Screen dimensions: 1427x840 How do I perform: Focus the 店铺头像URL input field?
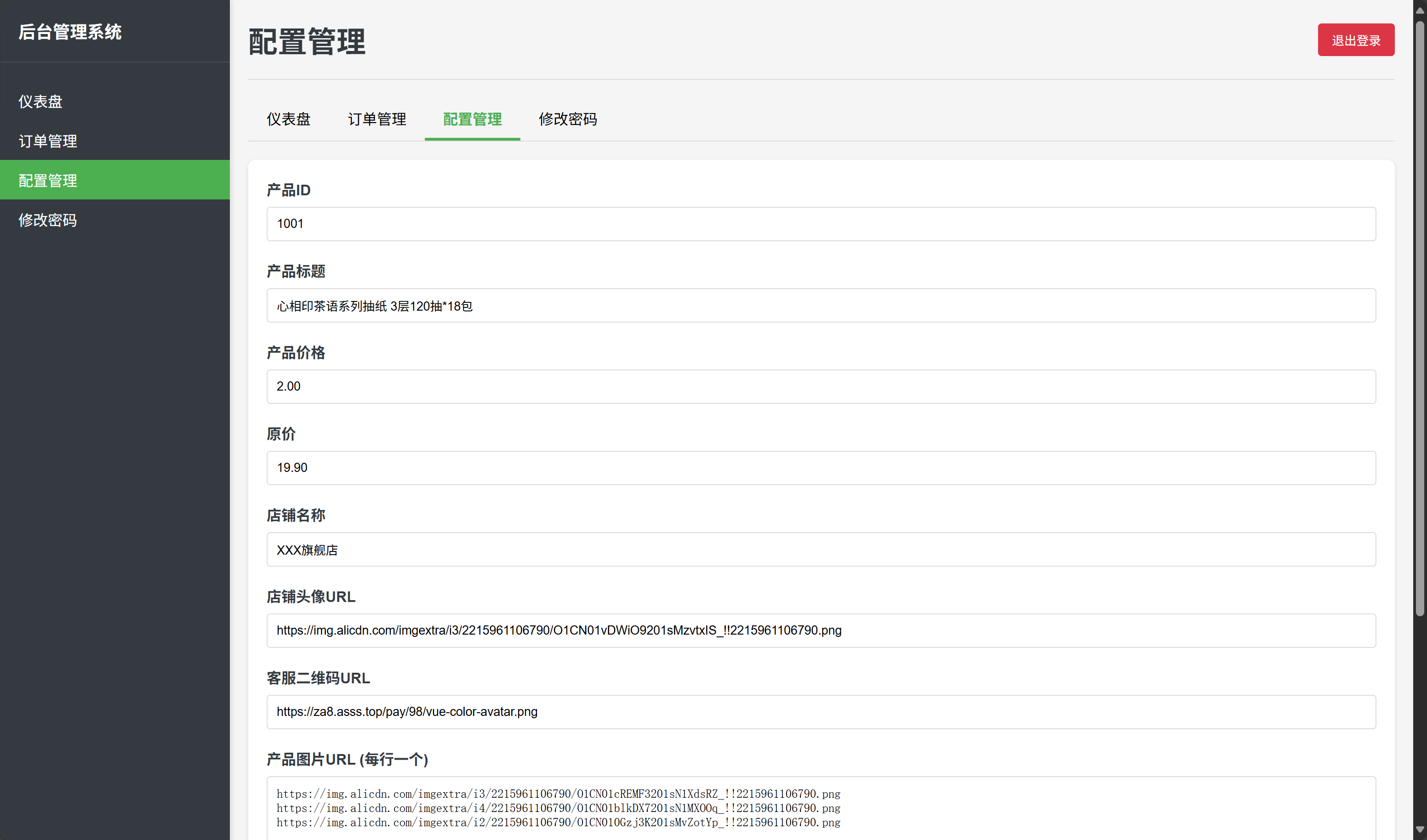[x=821, y=630]
